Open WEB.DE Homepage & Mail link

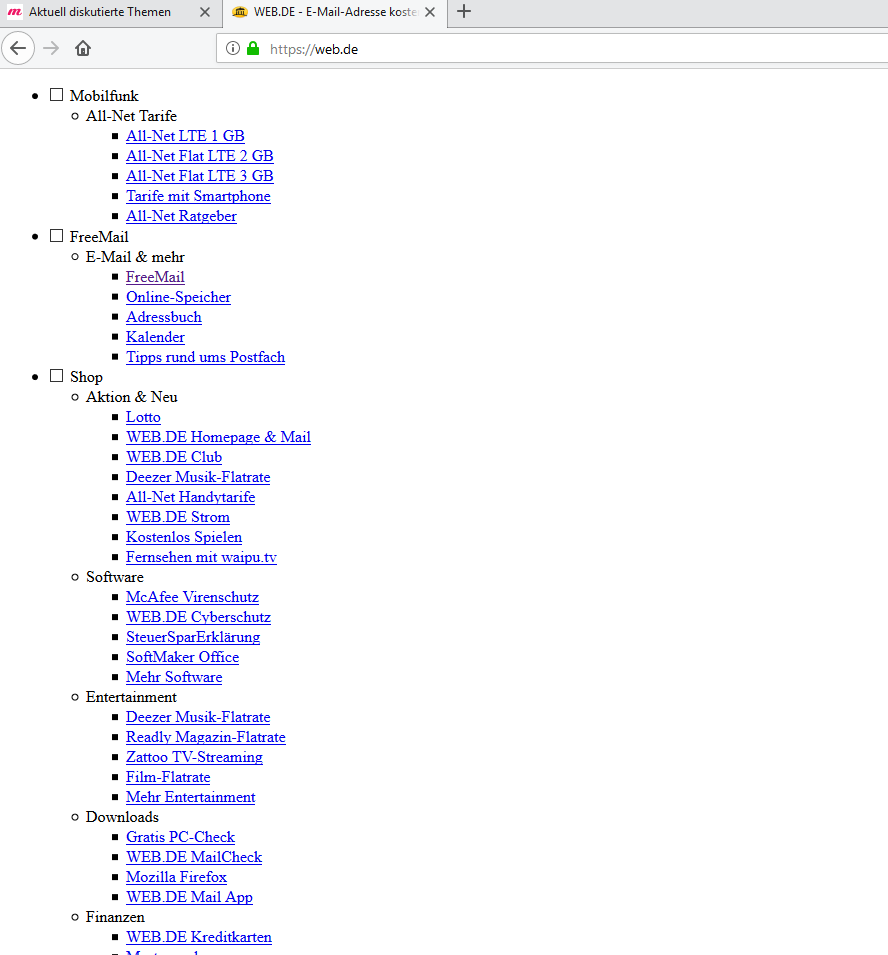[219, 437]
